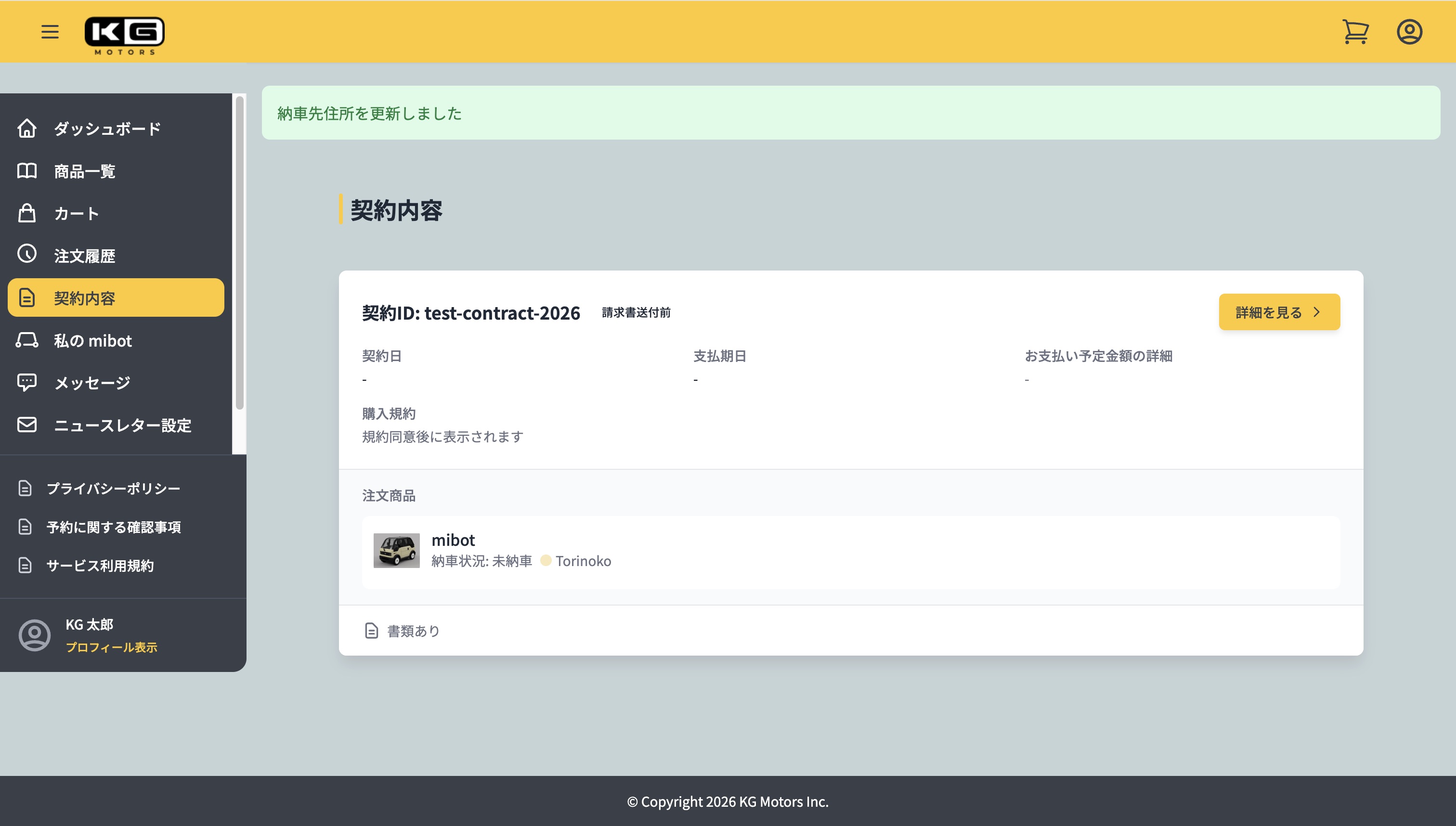Click the document icon beside サービス利用規約
1456x826 pixels.
[26, 565]
